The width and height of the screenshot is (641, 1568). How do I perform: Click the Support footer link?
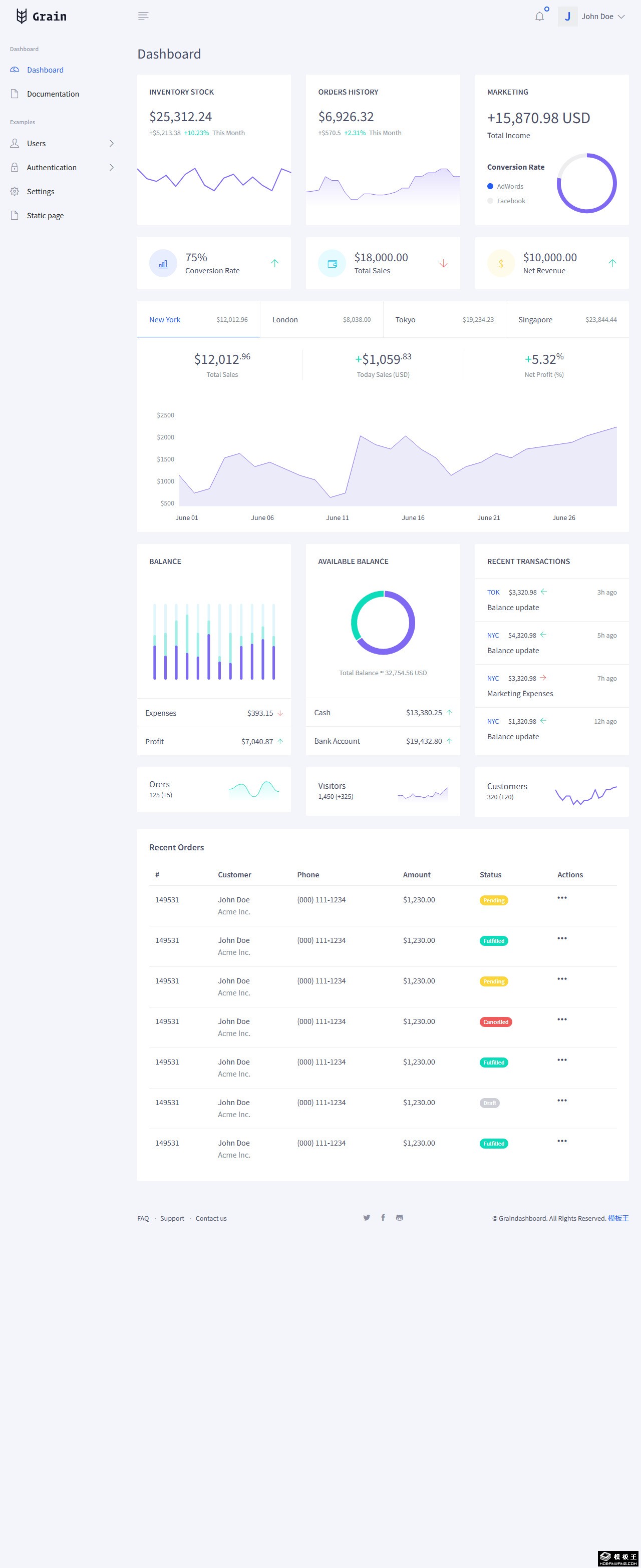(x=172, y=1218)
